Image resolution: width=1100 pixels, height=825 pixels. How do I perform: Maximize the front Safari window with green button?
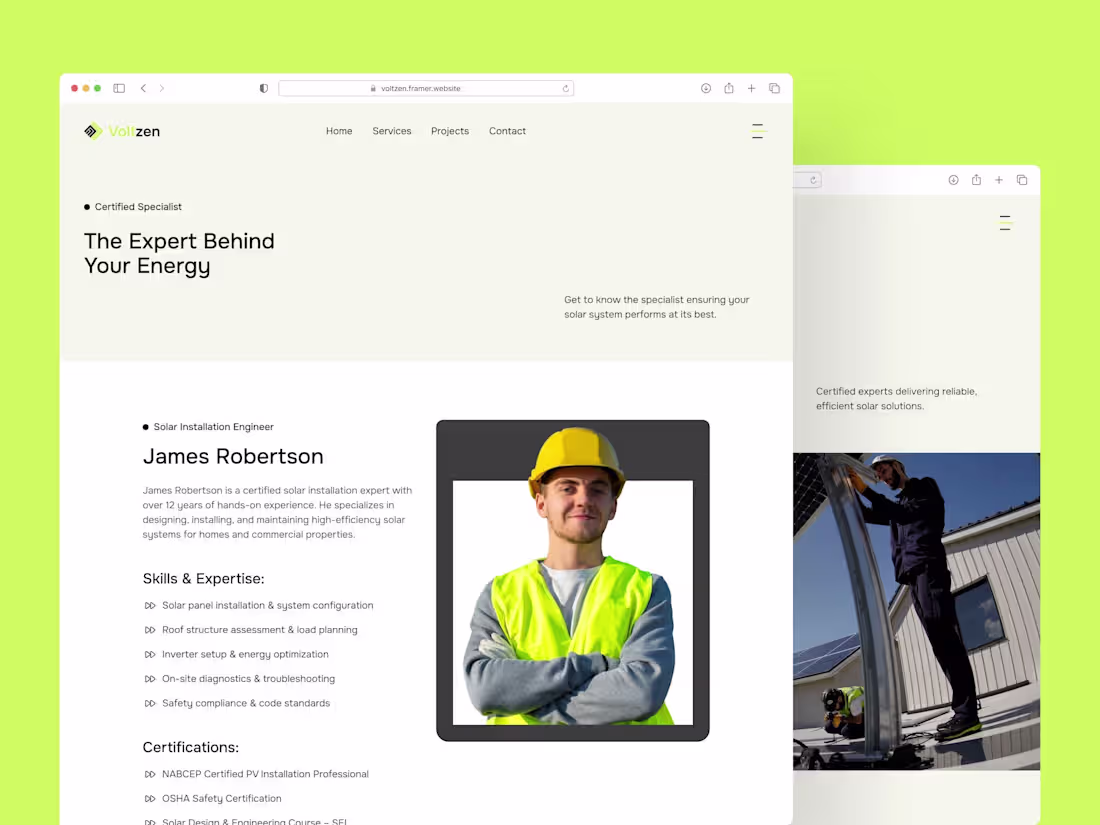[x=98, y=88]
